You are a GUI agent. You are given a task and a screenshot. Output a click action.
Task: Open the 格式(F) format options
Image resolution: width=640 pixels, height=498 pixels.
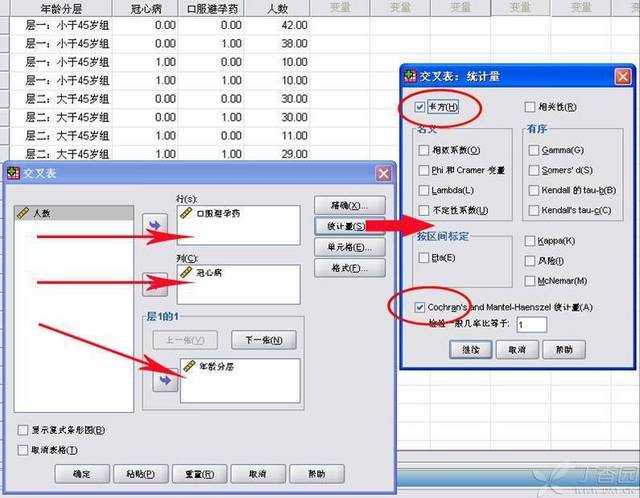click(x=345, y=268)
